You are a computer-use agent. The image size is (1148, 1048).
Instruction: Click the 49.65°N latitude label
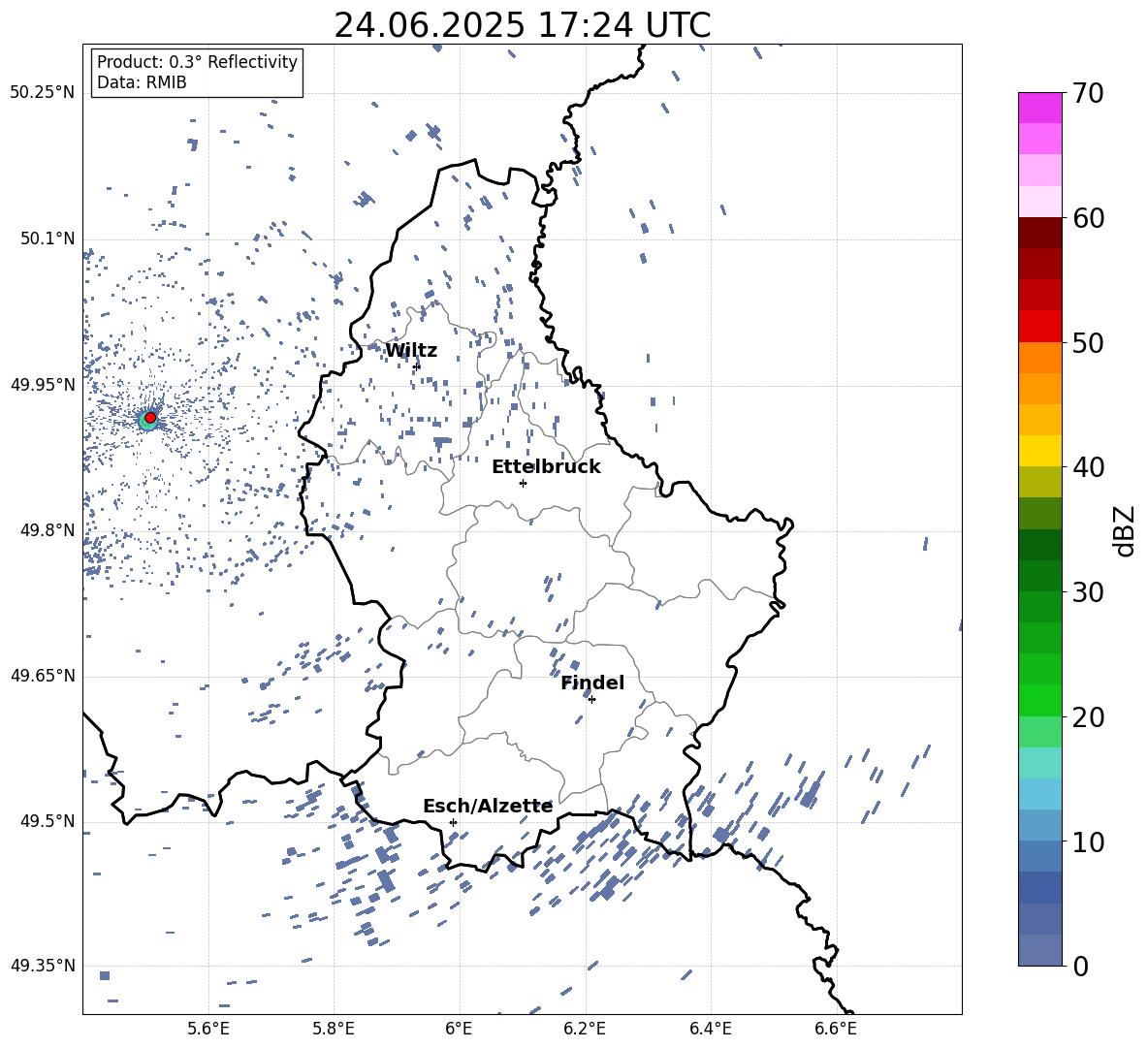tap(43, 675)
